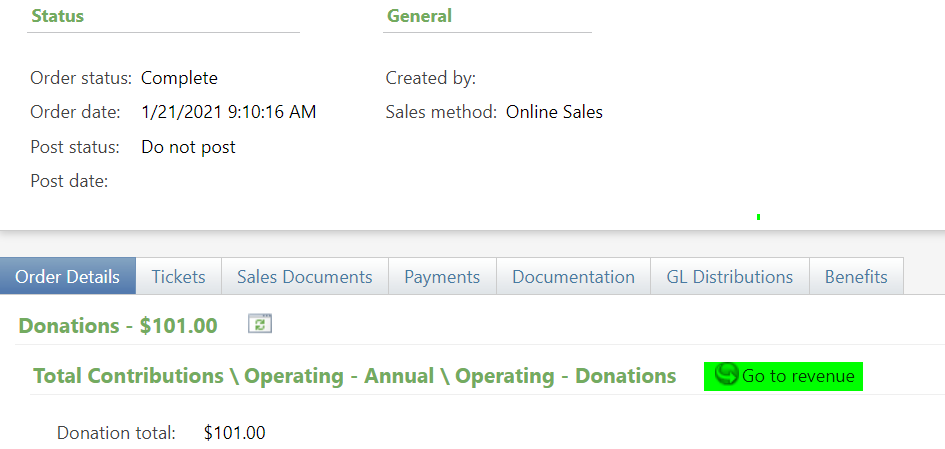Viewport: 945px width, 449px height.
Task: Click the General section header
Action: [419, 16]
